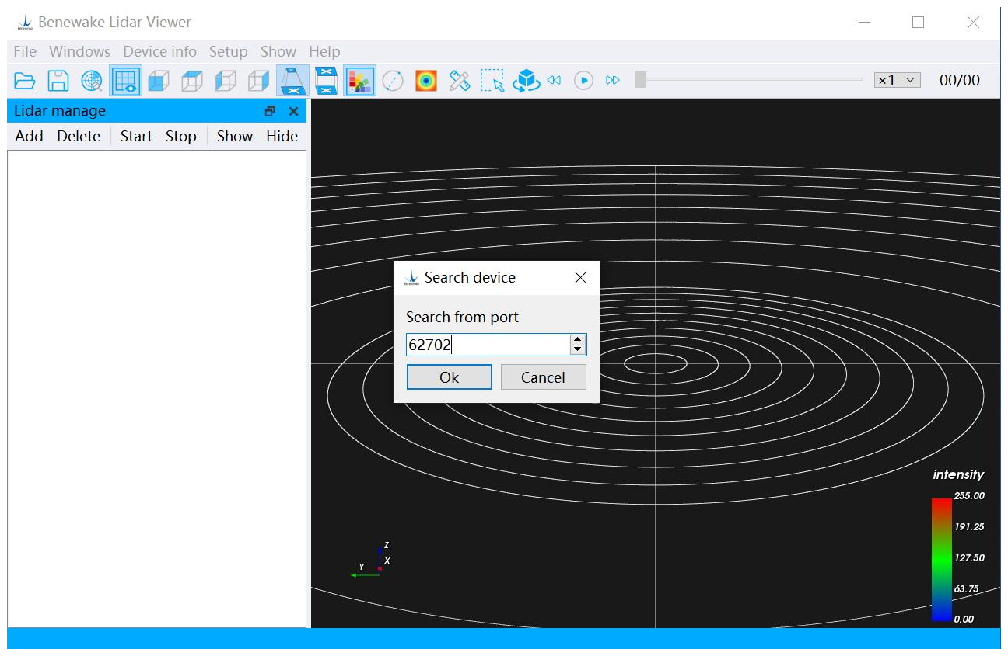Close the Search device dialog
The height and width of the screenshot is (656, 1008).
580,278
